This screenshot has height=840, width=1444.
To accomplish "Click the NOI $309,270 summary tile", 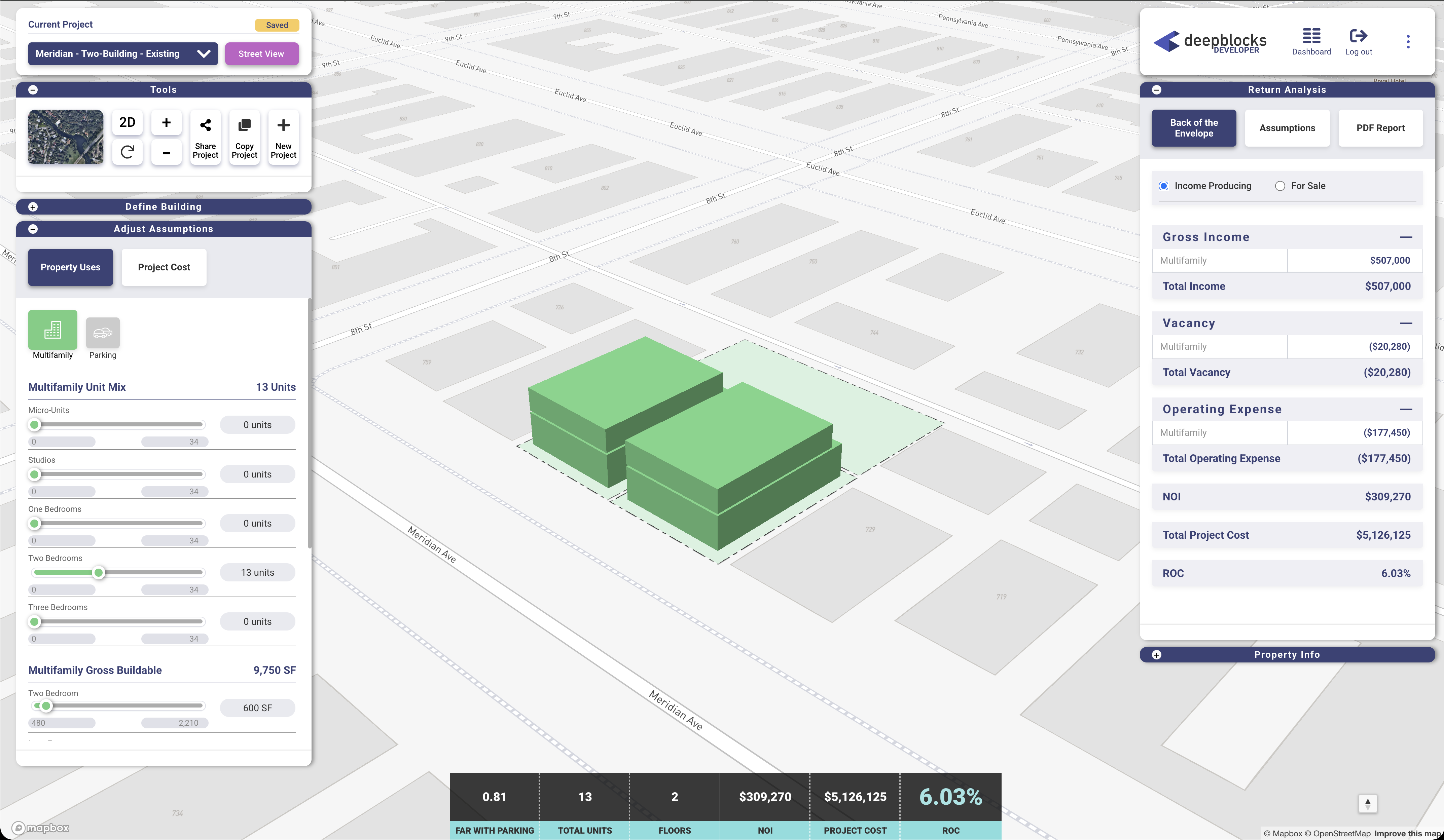I will pos(765,806).
